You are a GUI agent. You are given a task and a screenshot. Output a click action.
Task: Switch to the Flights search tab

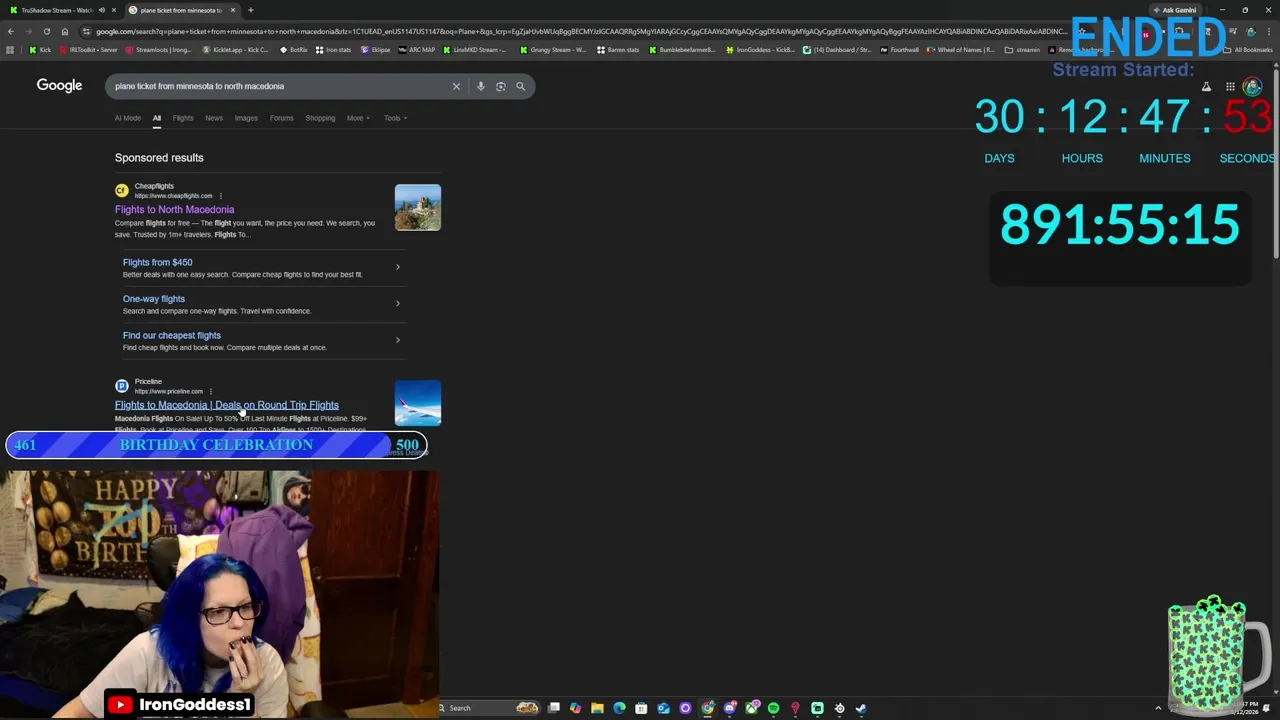point(183,118)
